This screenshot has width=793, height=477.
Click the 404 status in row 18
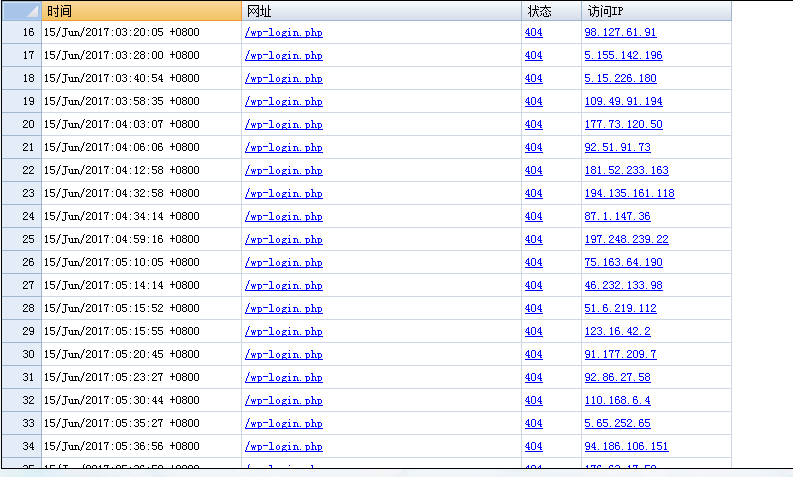pos(533,79)
